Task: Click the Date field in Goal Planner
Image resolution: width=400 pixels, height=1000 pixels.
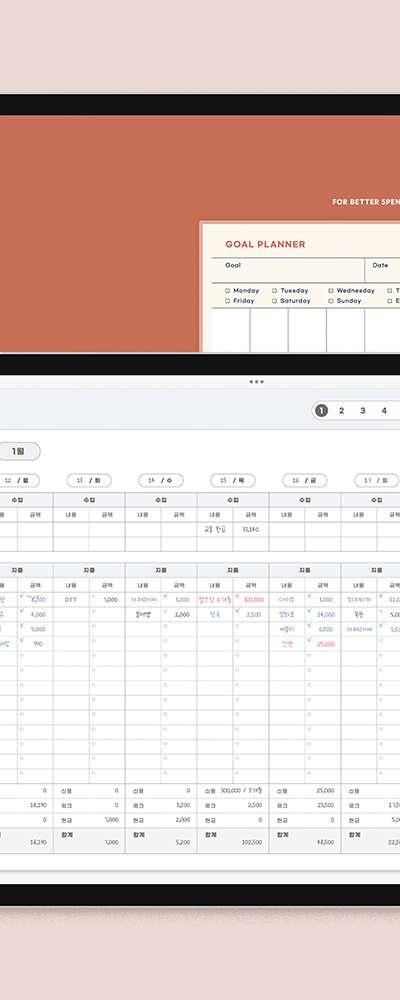Action: [383, 270]
